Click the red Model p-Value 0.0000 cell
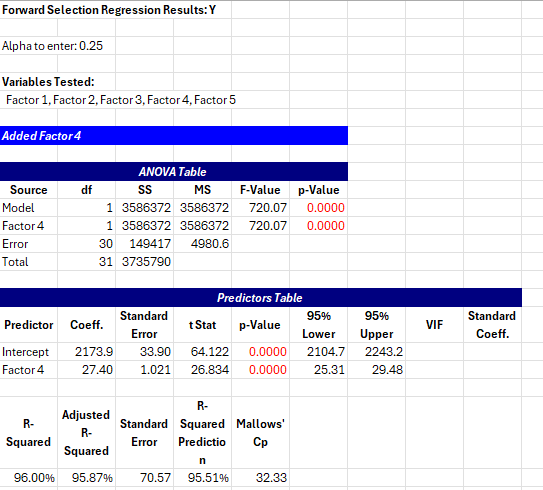 coord(319,208)
